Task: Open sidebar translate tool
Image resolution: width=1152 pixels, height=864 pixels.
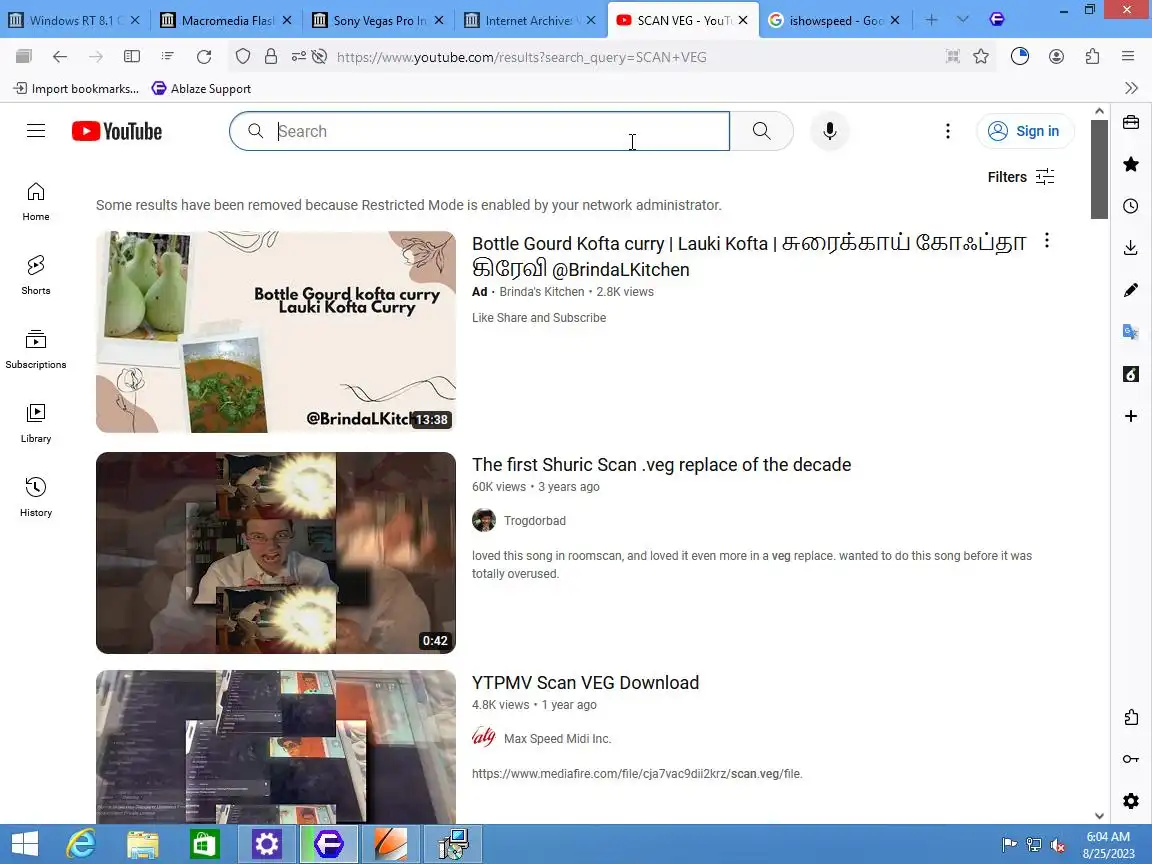Action: 1131,331
